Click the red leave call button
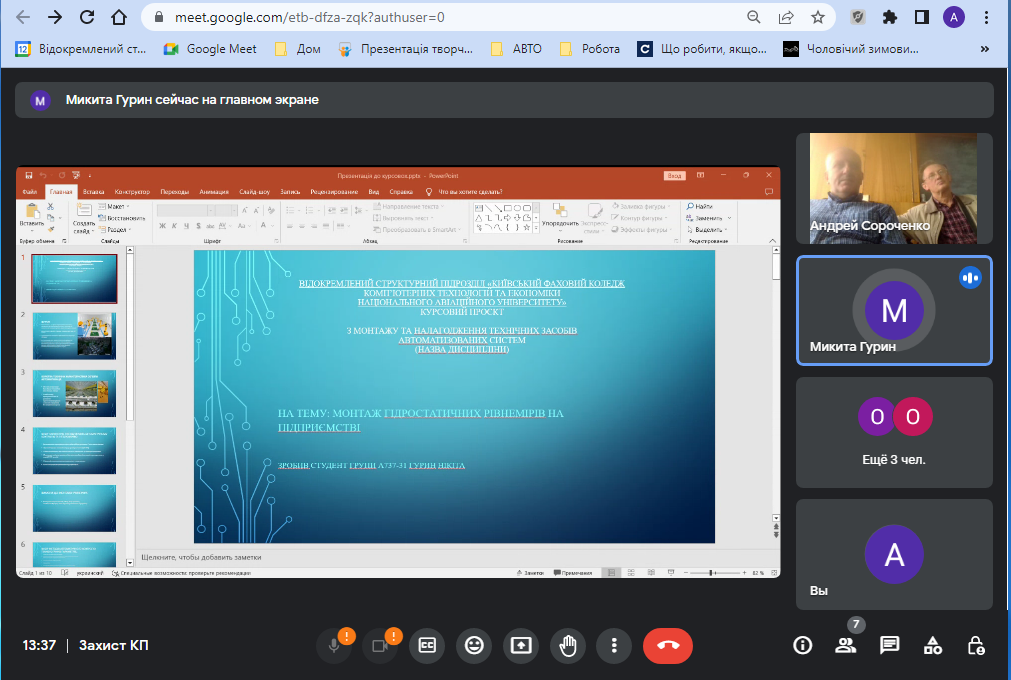Image resolution: width=1011 pixels, height=680 pixels. pyautogui.click(x=668, y=645)
